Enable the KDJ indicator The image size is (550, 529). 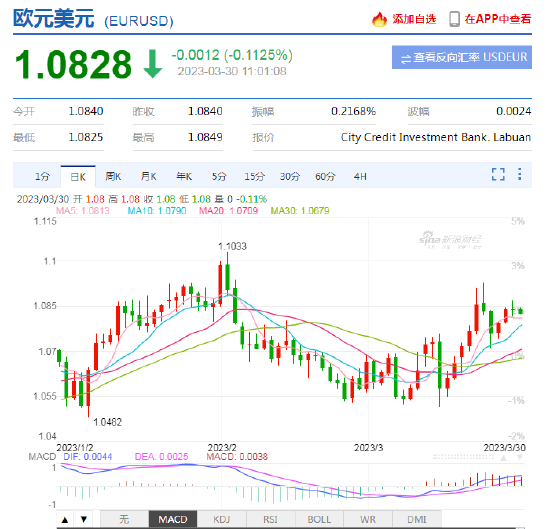coord(222,520)
